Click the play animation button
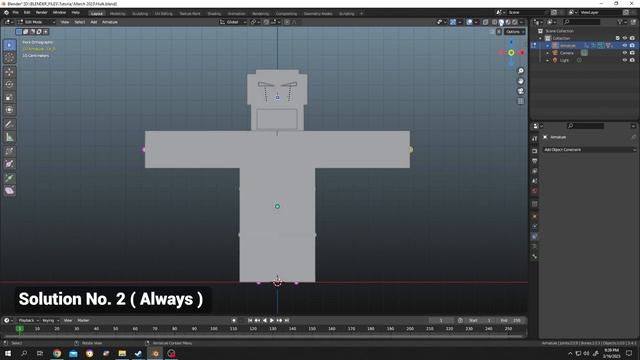 tap(272, 320)
